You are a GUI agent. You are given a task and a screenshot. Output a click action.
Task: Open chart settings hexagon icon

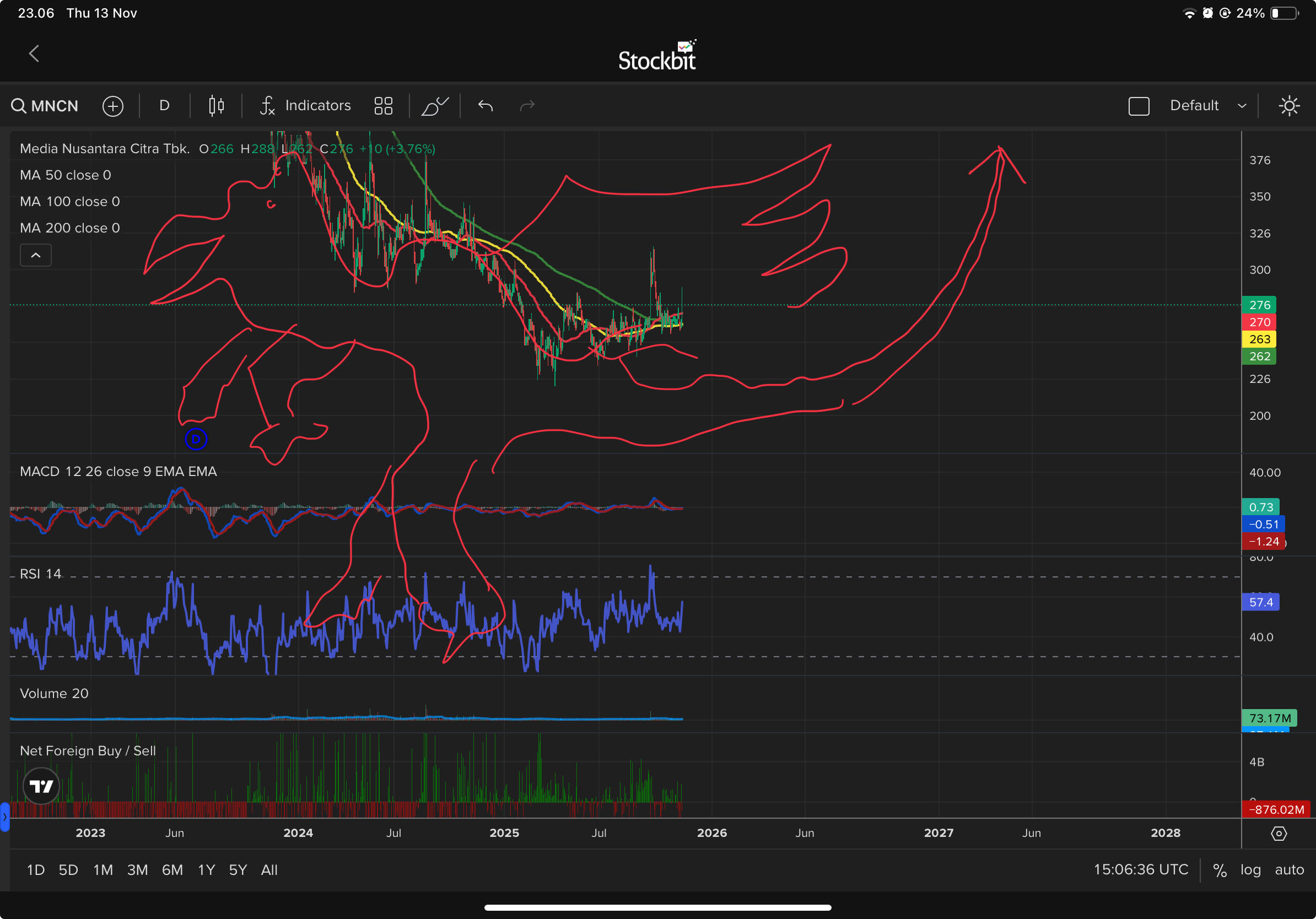tap(1279, 834)
